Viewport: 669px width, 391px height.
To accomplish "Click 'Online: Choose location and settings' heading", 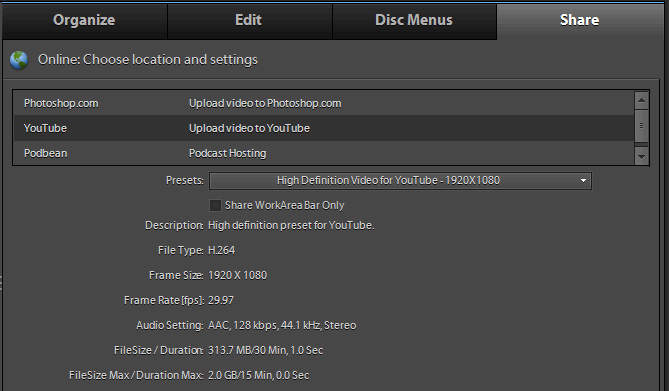I will (x=148, y=59).
